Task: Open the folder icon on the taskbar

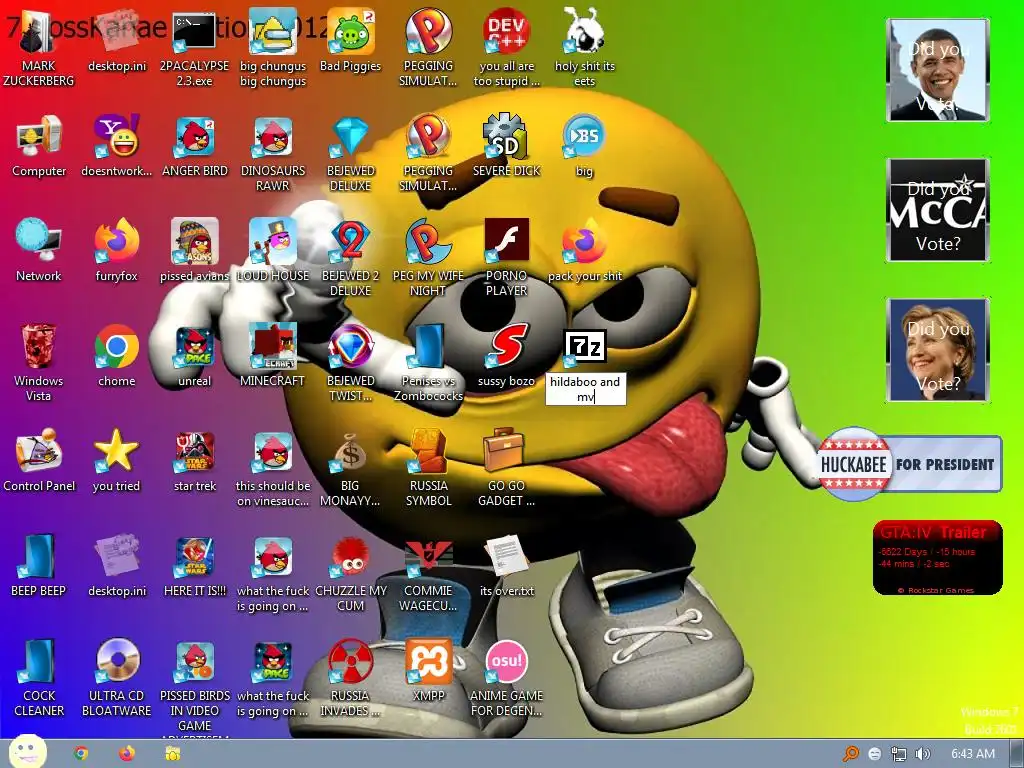Action: pyautogui.click(x=172, y=754)
